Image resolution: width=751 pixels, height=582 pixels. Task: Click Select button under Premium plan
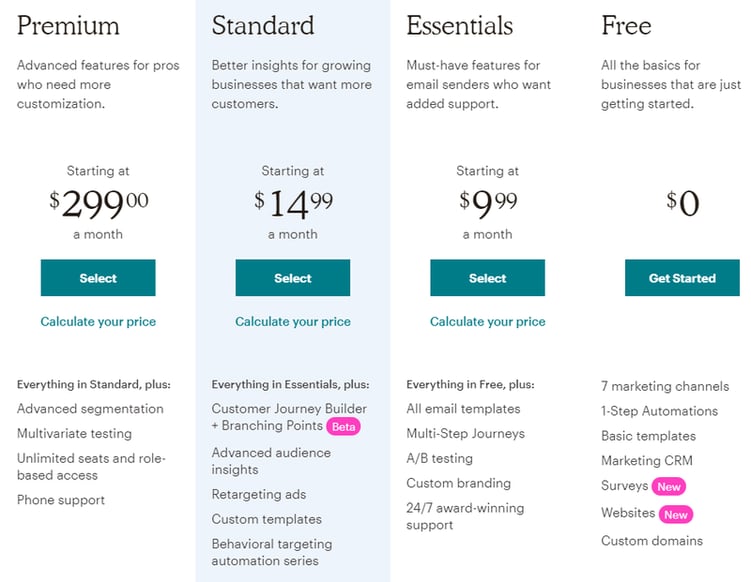pos(98,278)
